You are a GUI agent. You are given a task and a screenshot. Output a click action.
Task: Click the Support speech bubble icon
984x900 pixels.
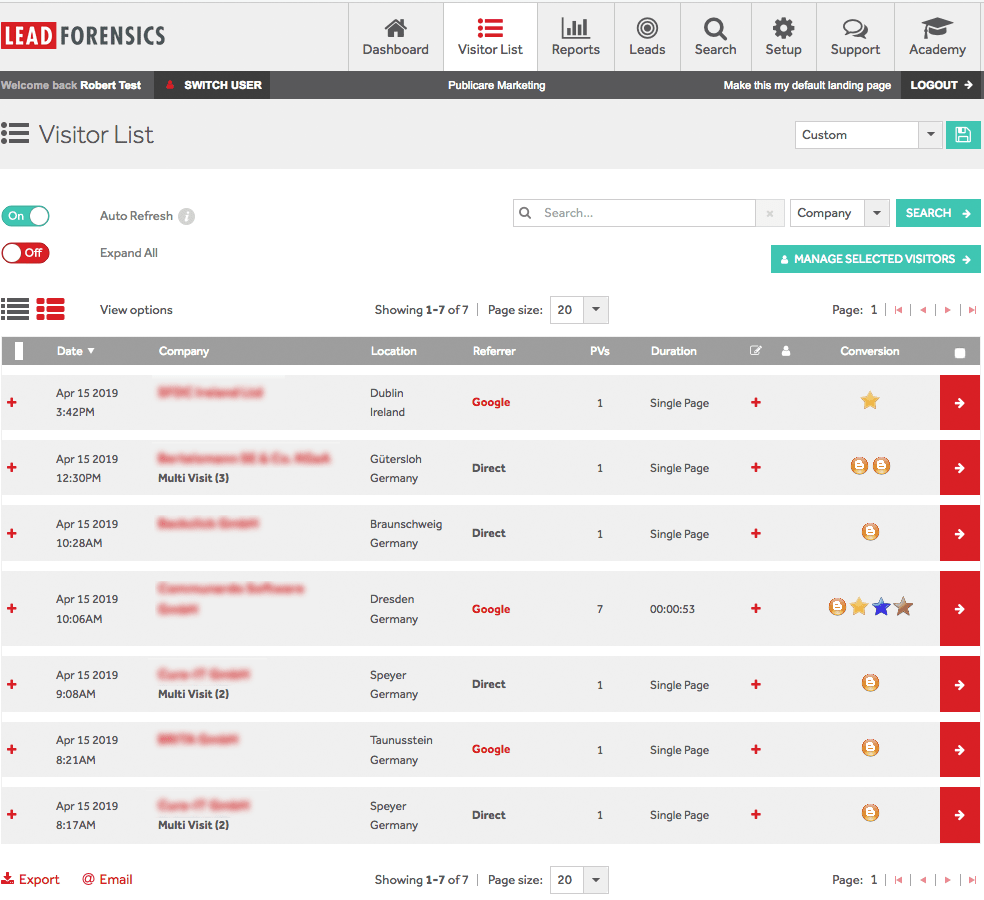coord(855,30)
